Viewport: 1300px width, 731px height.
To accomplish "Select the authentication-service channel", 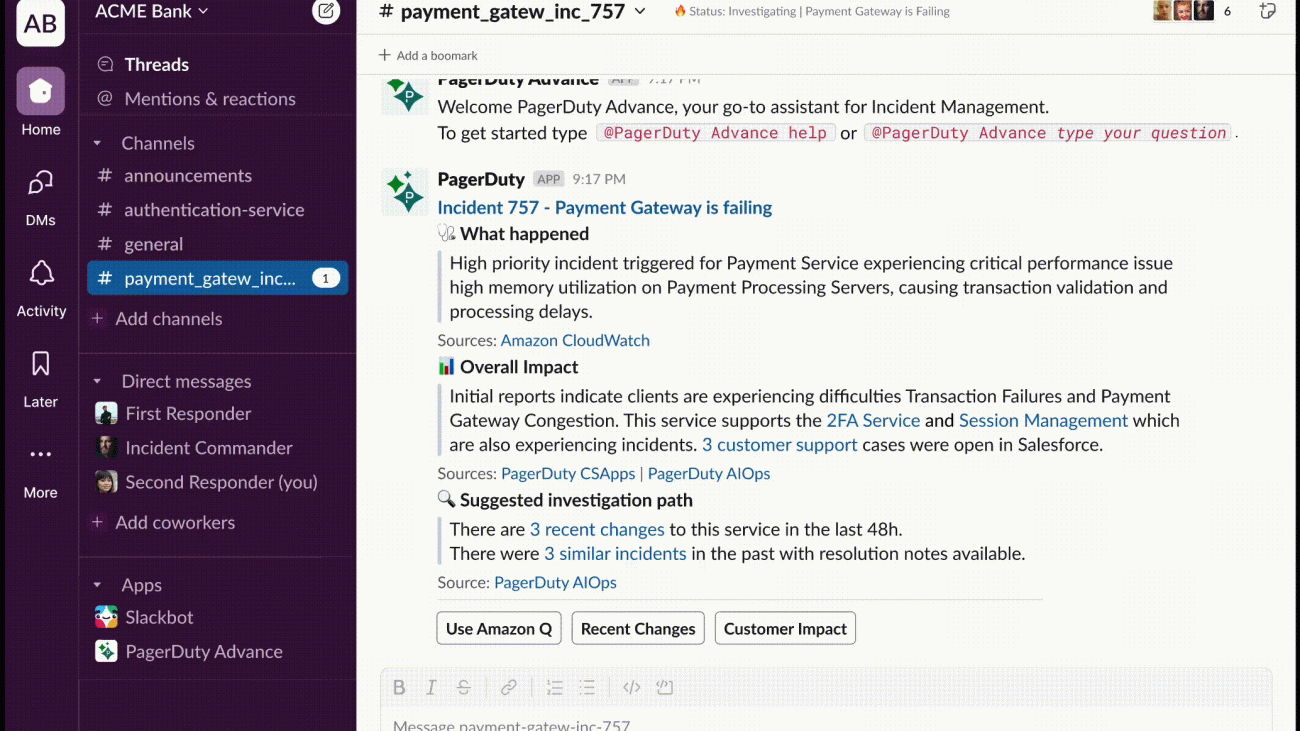I will (214, 209).
